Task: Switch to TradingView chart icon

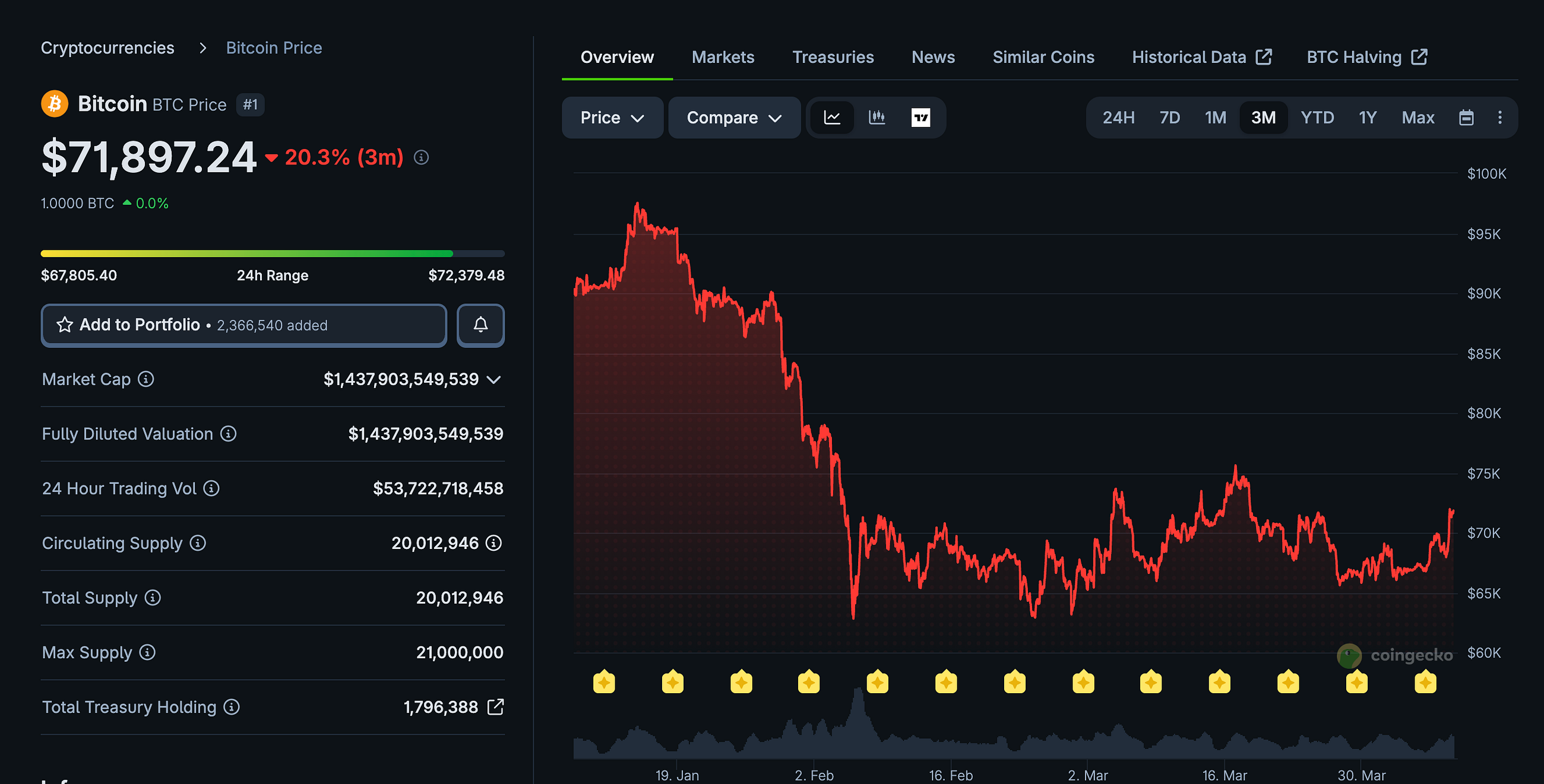Action: click(x=920, y=118)
